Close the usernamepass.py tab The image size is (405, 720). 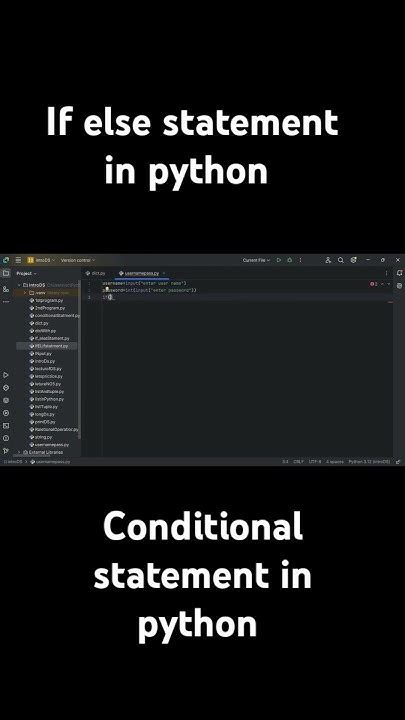[x=163, y=273]
